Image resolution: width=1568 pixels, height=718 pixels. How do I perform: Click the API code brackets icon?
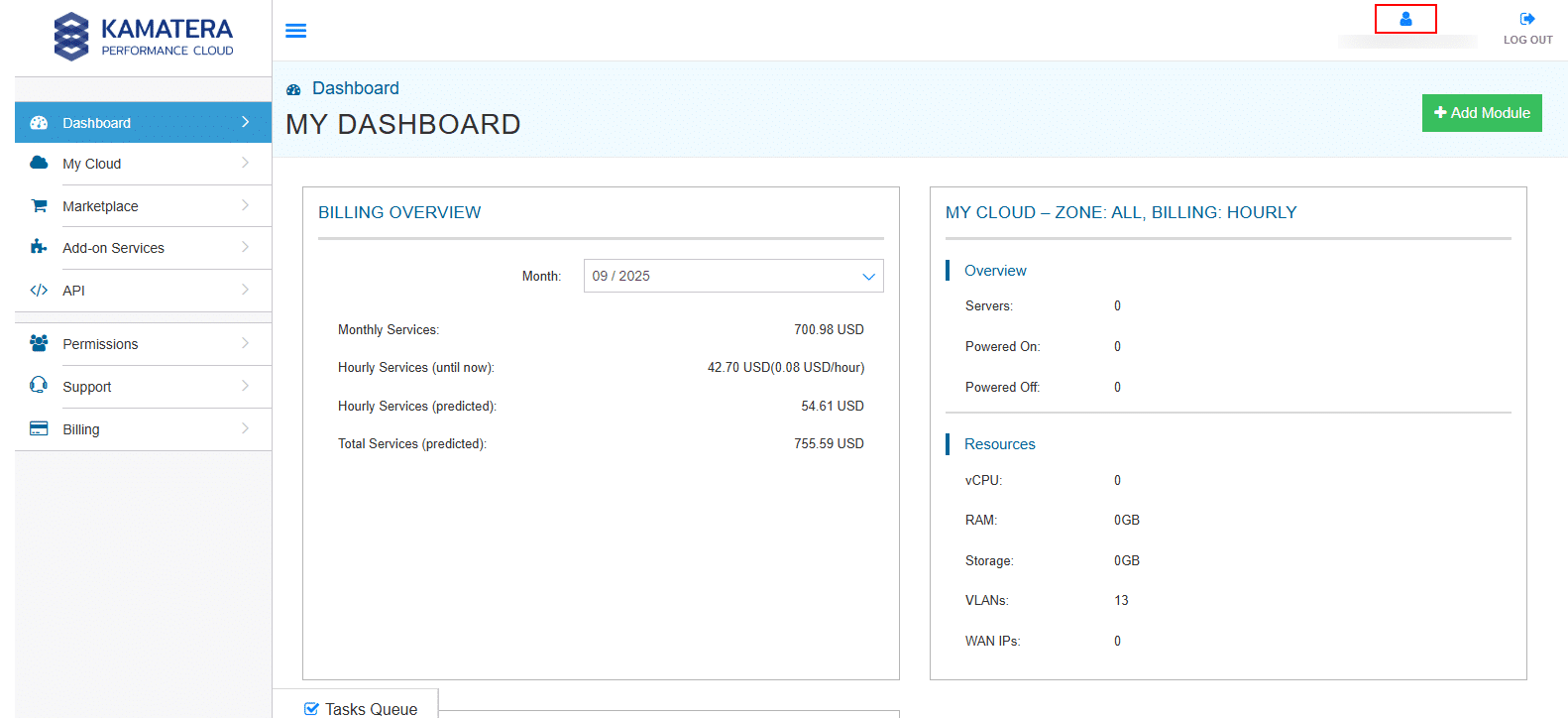point(39,291)
